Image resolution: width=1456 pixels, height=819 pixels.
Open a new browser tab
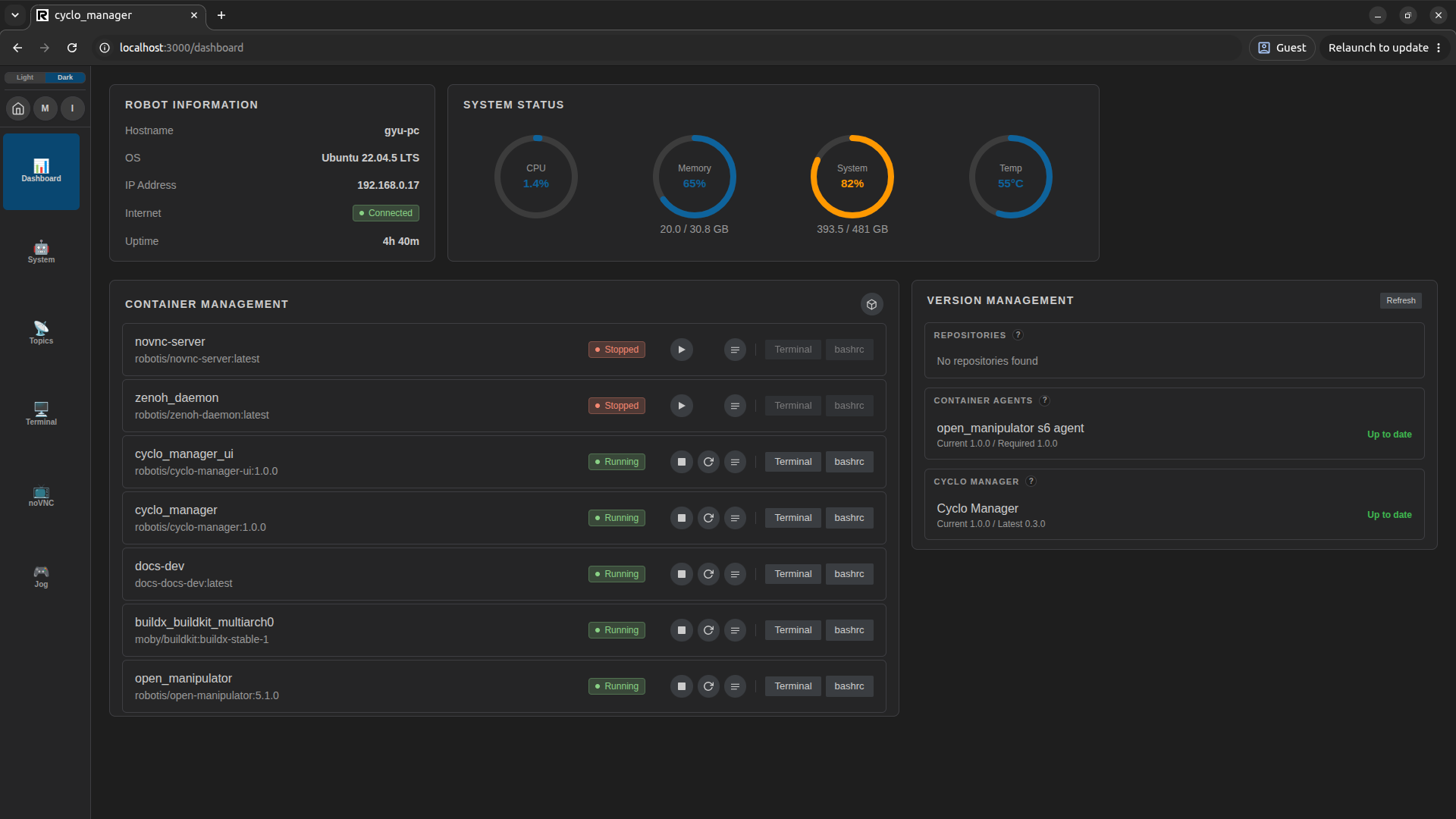[221, 15]
